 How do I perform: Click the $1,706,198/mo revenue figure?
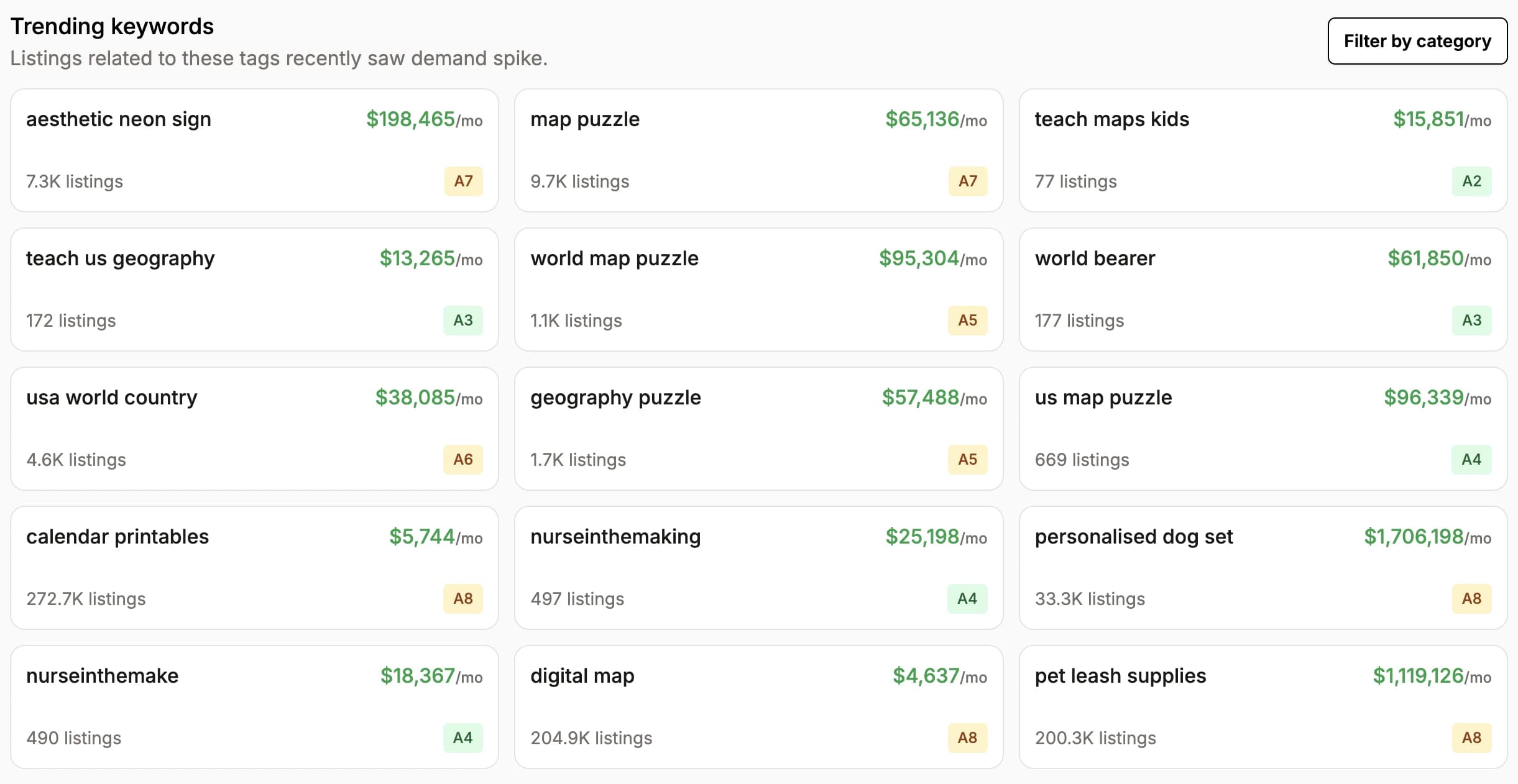pos(1428,537)
